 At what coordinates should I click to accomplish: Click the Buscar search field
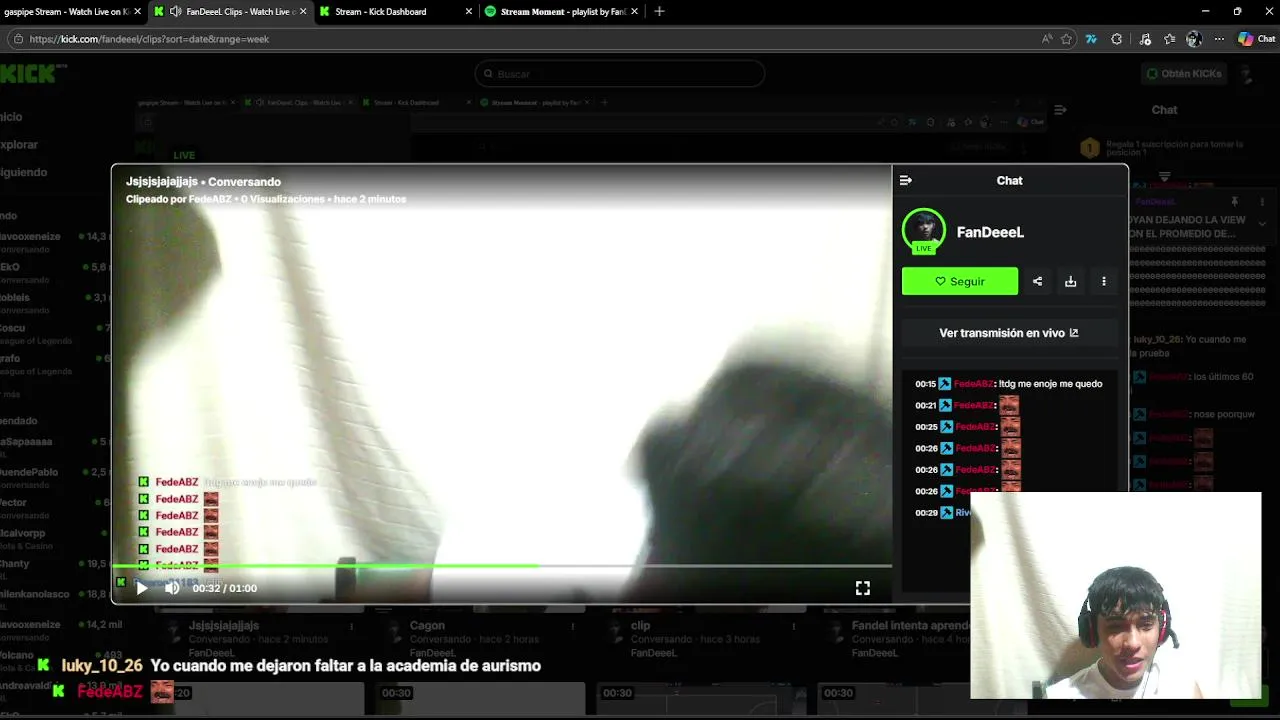point(620,74)
